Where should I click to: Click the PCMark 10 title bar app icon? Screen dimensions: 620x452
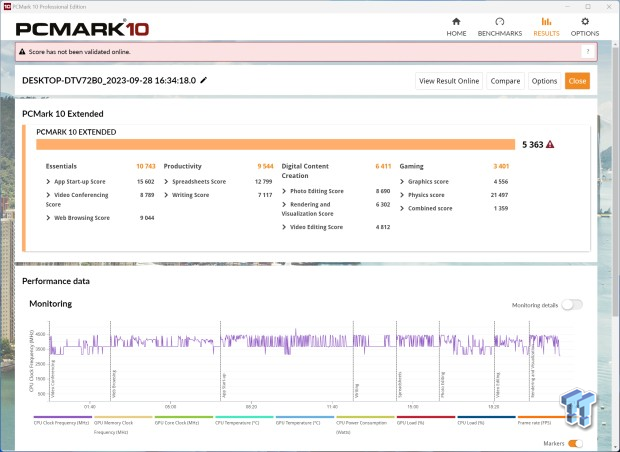tap(7, 6)
